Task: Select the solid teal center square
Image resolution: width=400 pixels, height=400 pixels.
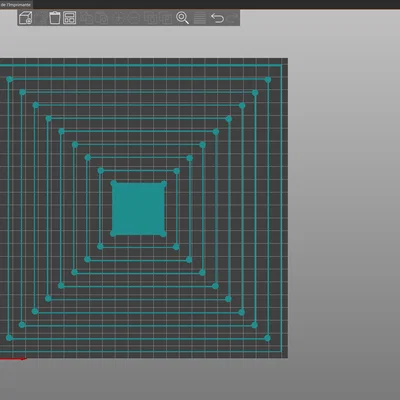Action: tap(138, 209)
